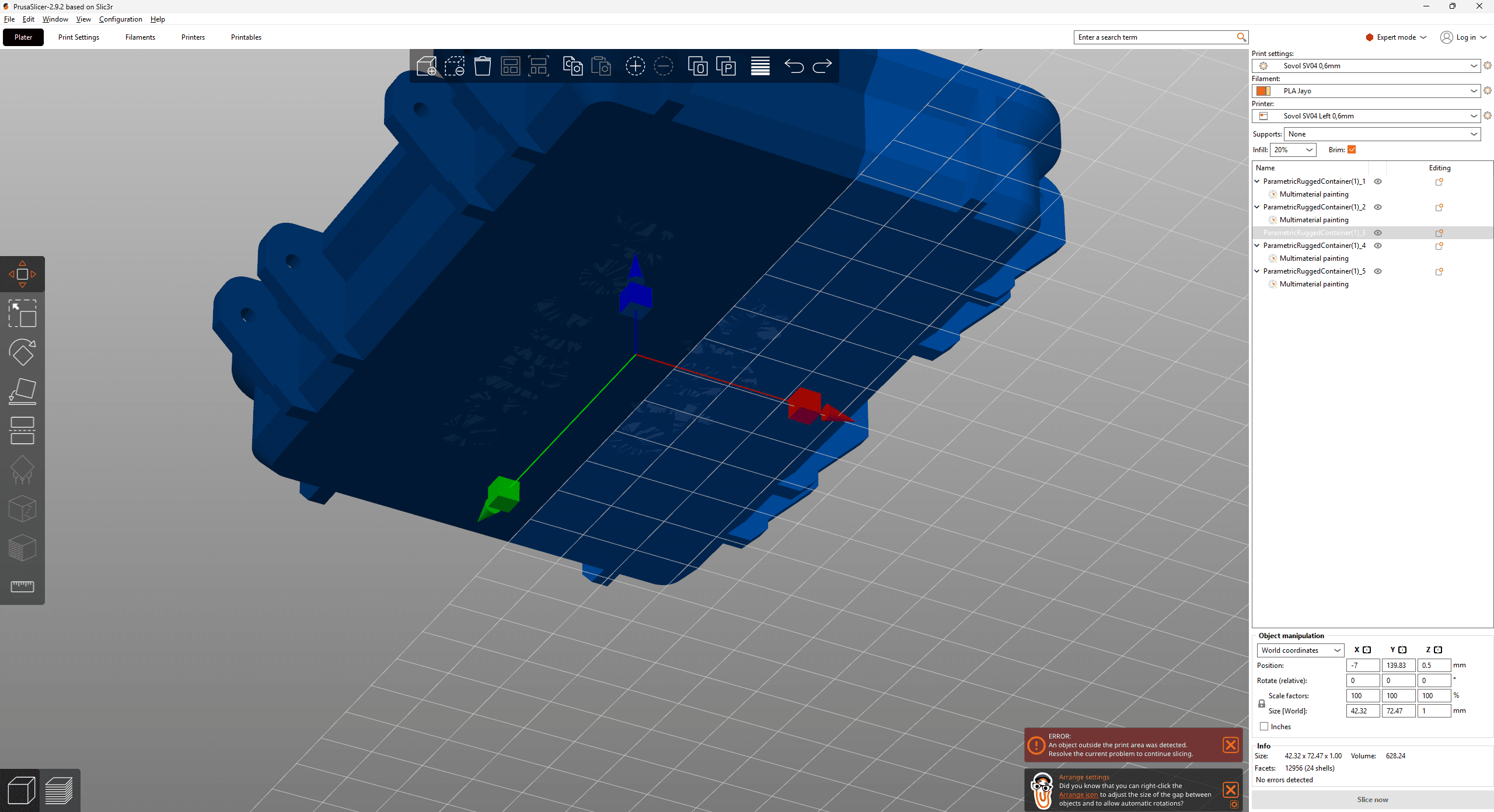Uncheck the Brim checkbox
1494x812 pixels.
(1352, 150)
